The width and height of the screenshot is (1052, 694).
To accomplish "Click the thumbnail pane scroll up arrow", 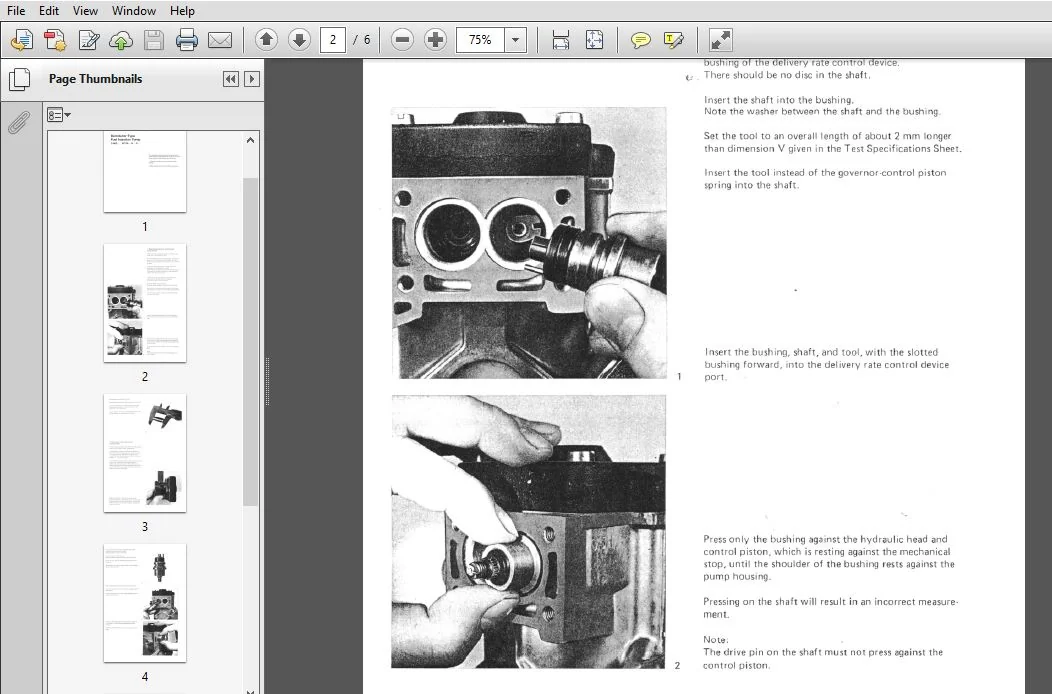I will click(x=250, y=140).
